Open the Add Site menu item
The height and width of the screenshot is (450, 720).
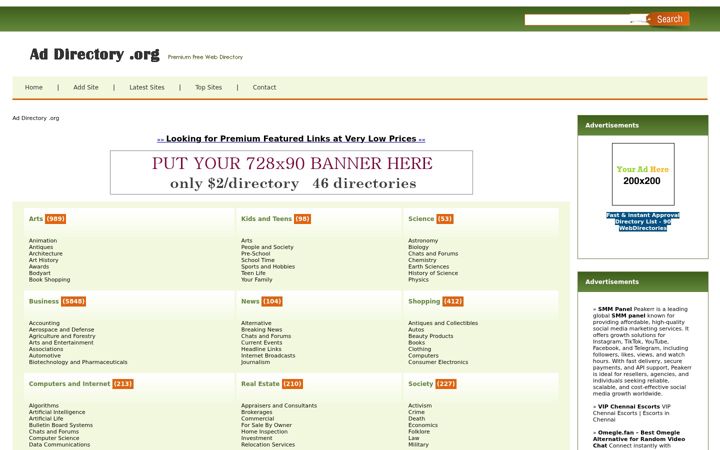point(86,87)
